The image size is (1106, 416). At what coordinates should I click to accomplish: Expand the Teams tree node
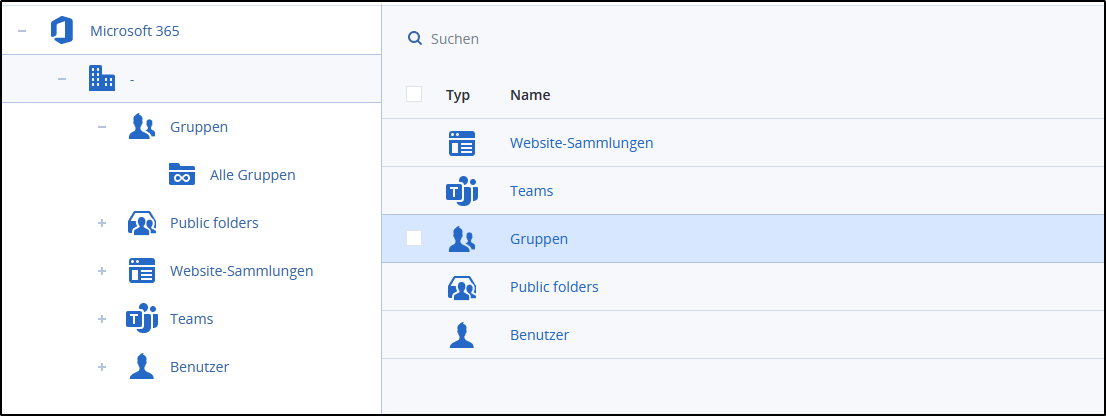pos(102,319)
